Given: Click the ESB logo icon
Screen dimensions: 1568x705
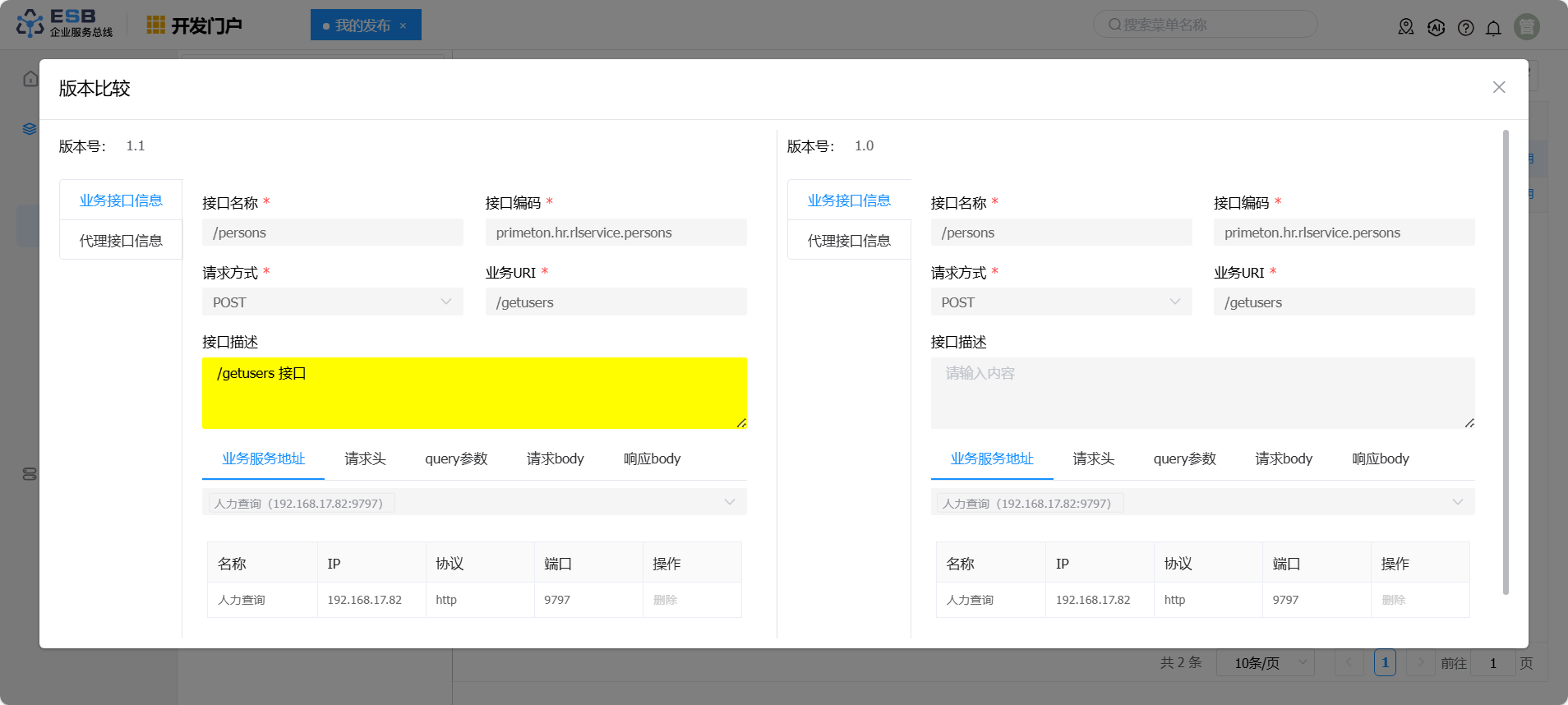Looking at the screenshot, I should click(x=30, y=24).
